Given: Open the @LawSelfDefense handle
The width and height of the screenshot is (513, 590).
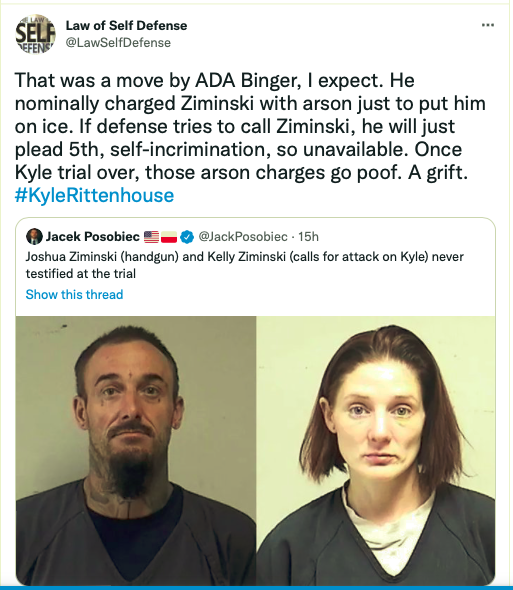Looking at the screenshot, I should coord(118,43).
